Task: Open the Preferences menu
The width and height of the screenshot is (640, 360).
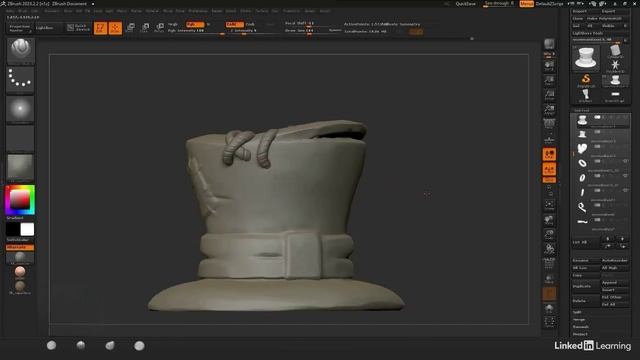Action: click(198, 11)
